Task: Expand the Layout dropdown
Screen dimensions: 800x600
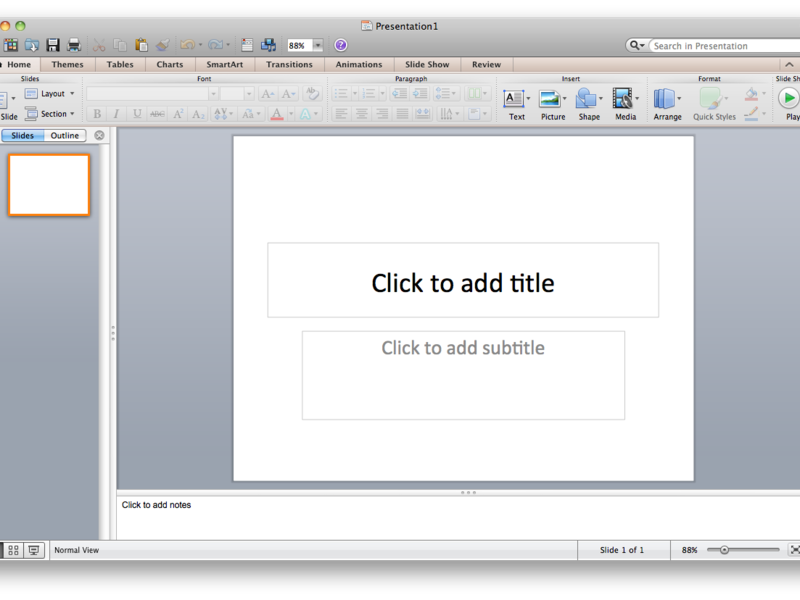Action: [x=50, y=94]
